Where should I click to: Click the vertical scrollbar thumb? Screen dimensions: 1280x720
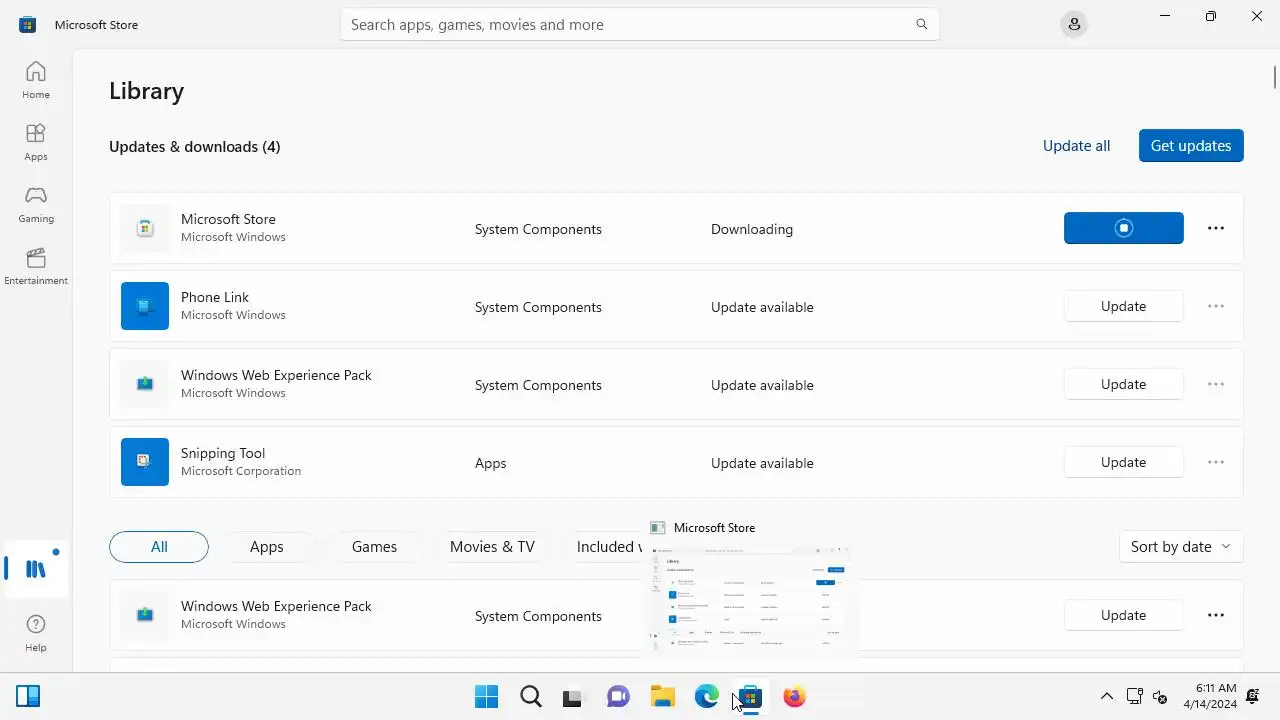1275,76
